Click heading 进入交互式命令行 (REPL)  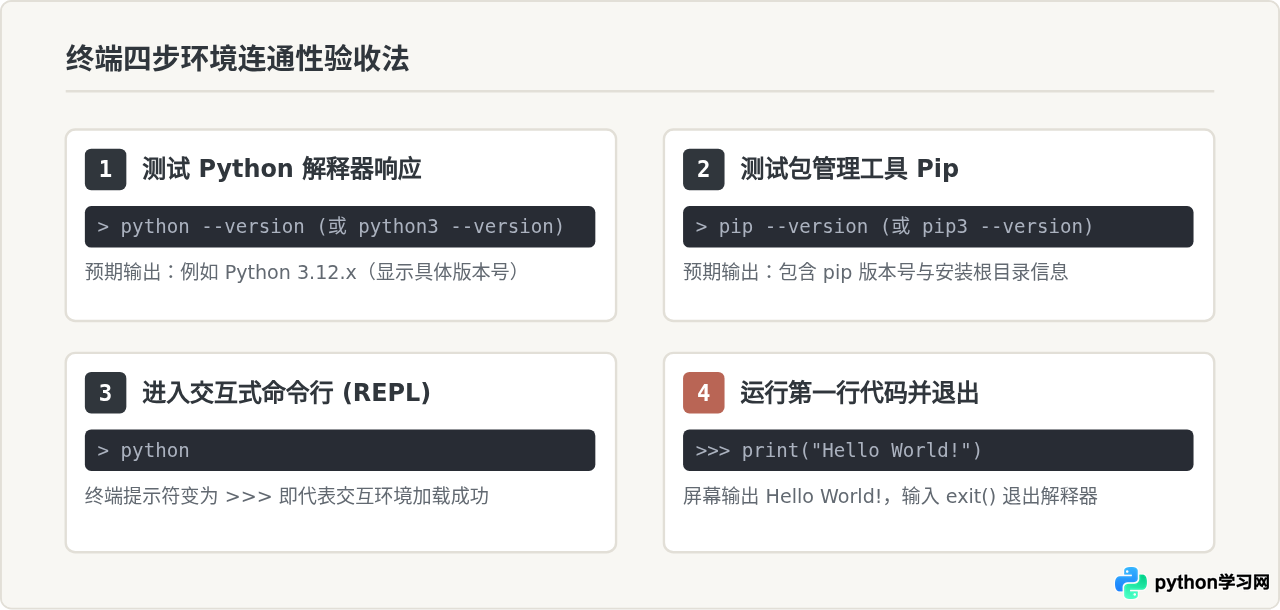[286, 393]
